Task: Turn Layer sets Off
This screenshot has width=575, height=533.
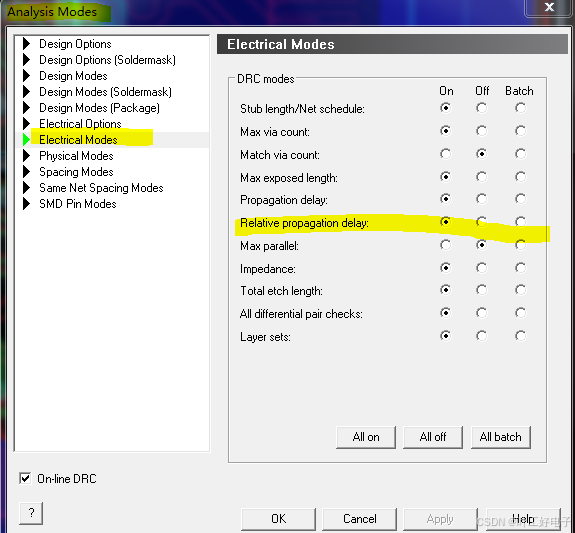Action: point(481,336)
